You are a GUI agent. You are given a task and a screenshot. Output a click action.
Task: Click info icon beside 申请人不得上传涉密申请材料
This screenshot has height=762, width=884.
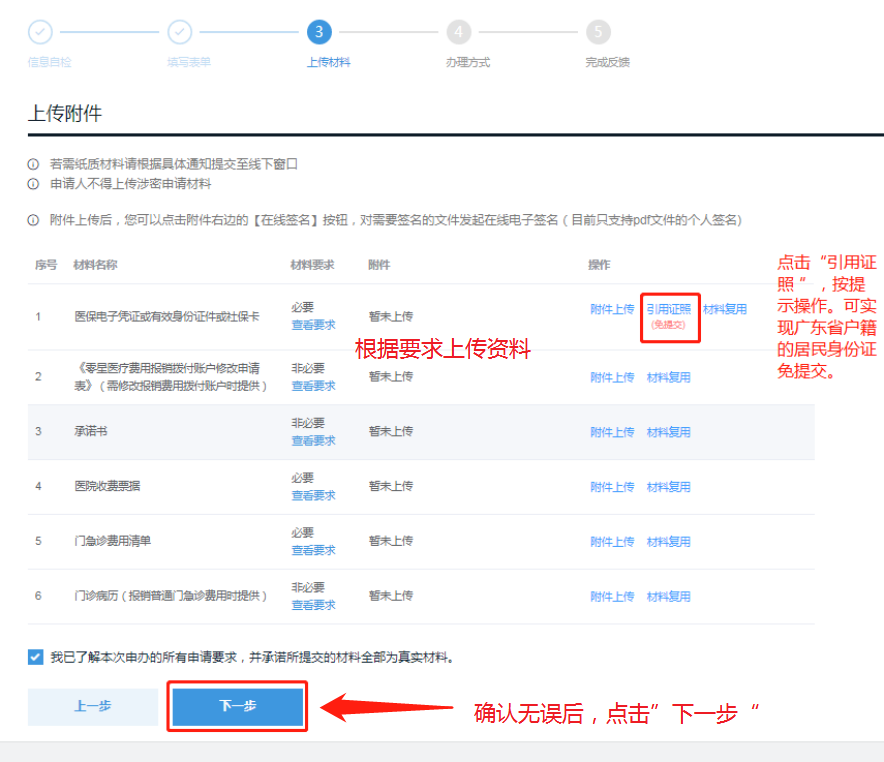tap(33, 184)
